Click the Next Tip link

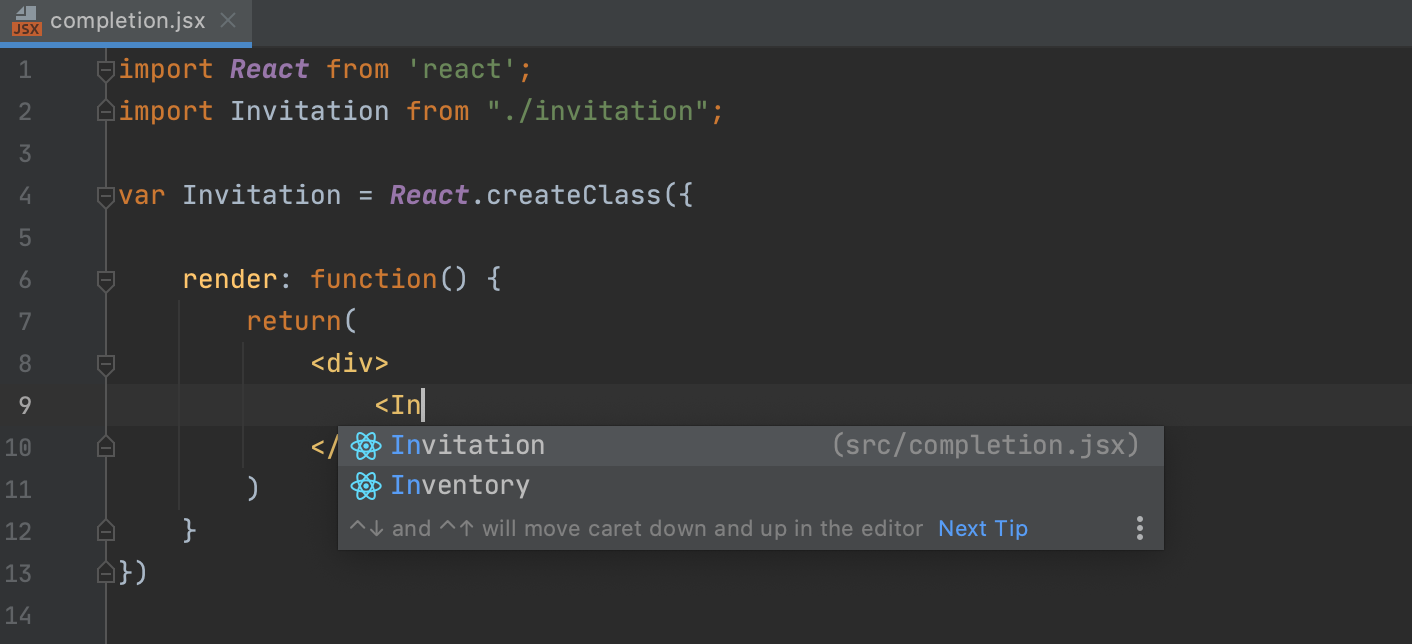click(x=982, y=528)
